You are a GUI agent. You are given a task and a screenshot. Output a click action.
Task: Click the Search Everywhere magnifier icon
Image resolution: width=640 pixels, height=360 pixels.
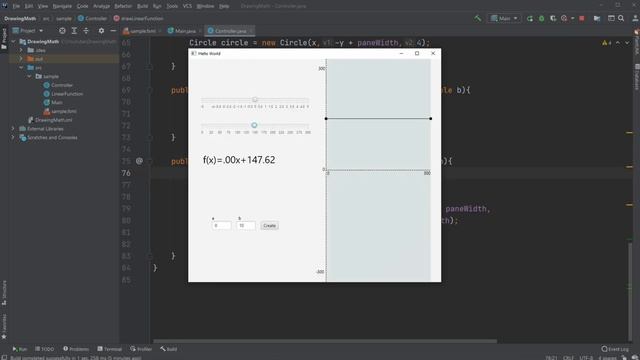pos(621,18)
